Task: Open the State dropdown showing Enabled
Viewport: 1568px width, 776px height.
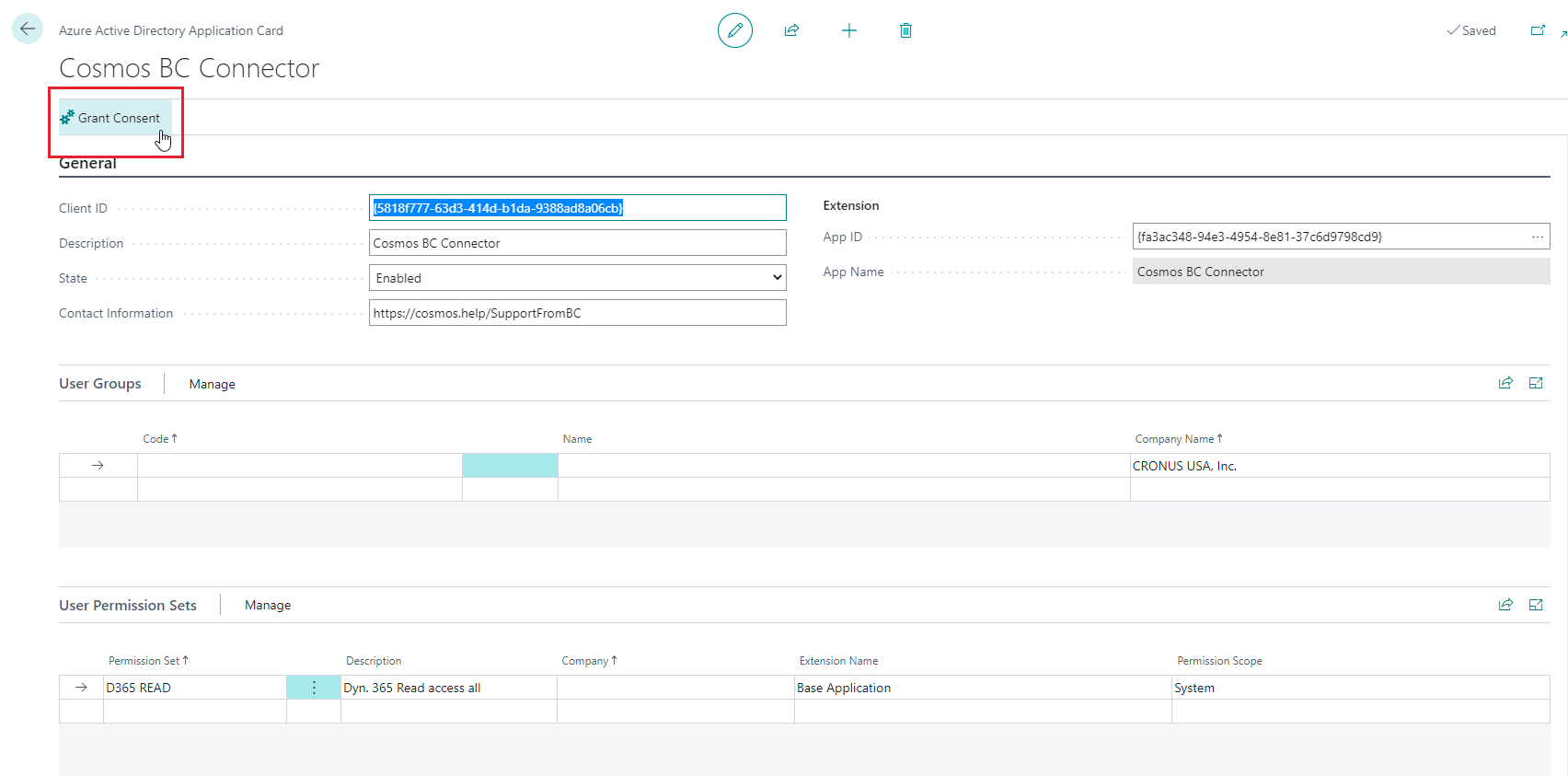Action: (x=578, y=278)
